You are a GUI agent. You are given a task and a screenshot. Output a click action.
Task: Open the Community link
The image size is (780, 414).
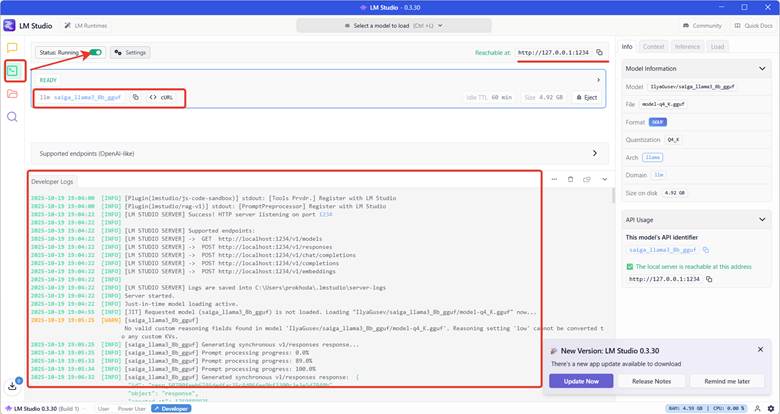click(702, 25)
